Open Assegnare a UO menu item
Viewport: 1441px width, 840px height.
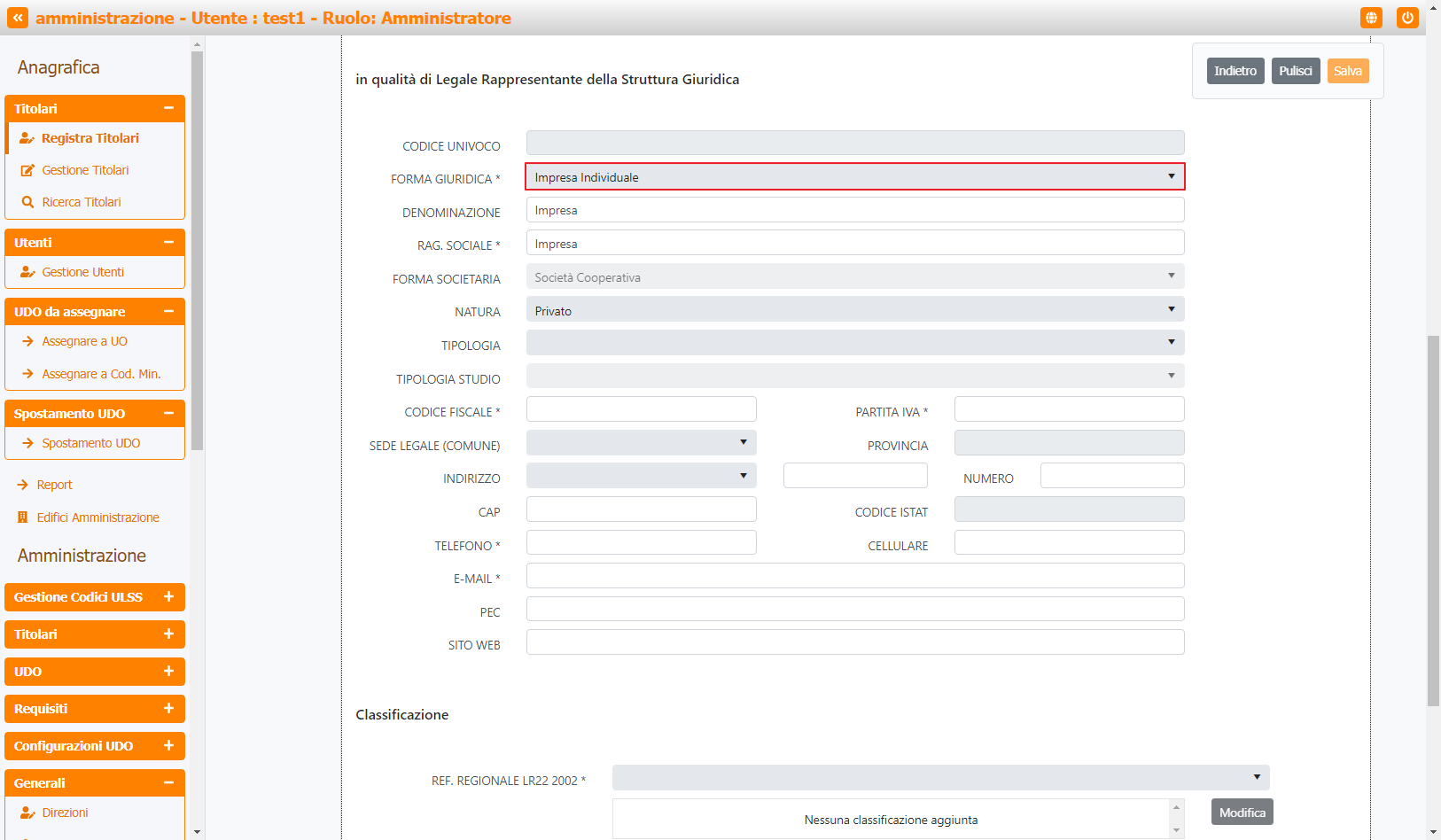pyautogui.click(x=84, y=341)
